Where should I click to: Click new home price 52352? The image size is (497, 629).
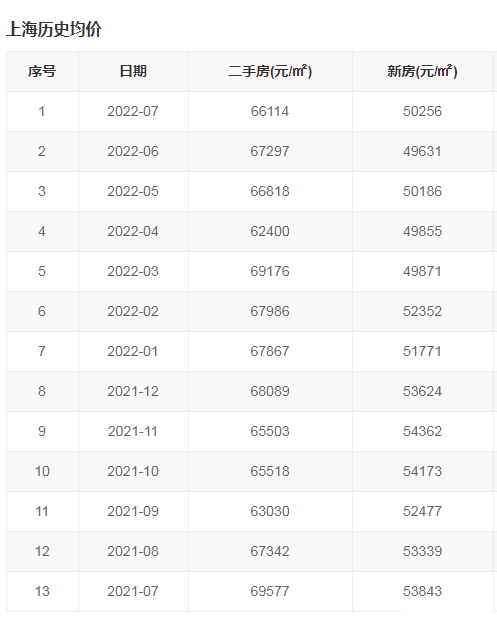422,311
